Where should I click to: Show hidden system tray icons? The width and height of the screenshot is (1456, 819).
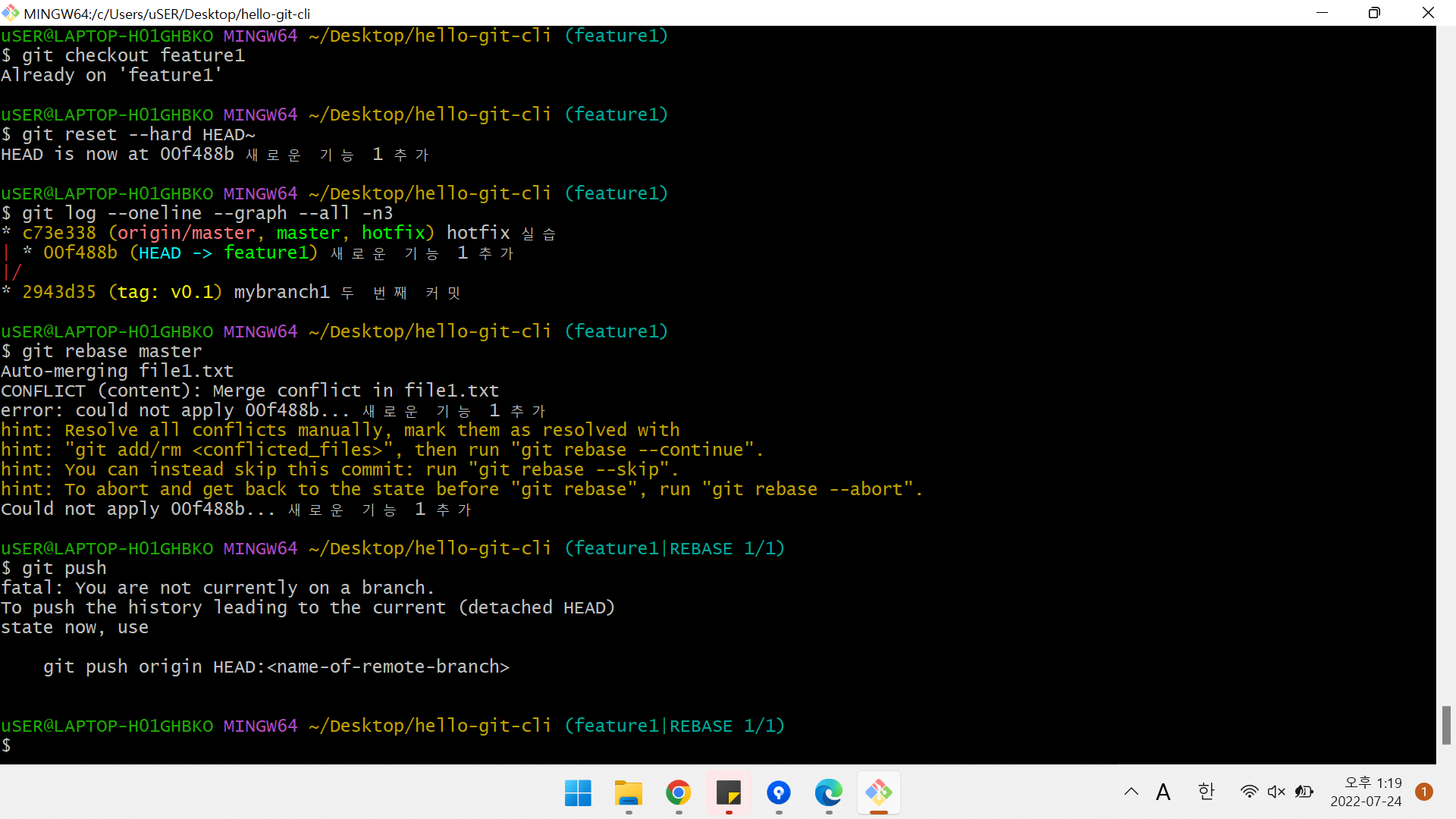[1131, 792]
